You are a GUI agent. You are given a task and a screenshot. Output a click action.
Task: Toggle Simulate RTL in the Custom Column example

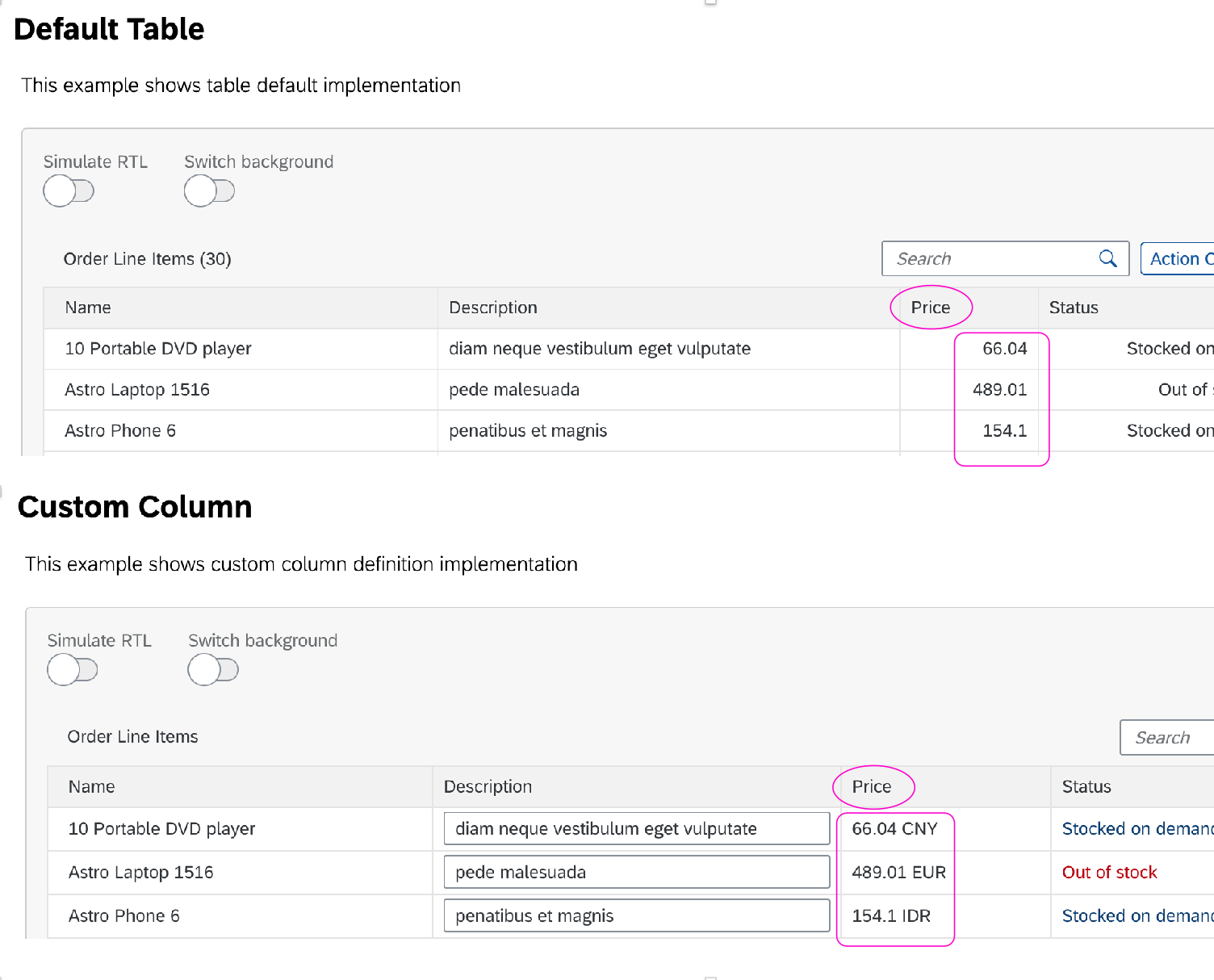click(x=73, y=670)
